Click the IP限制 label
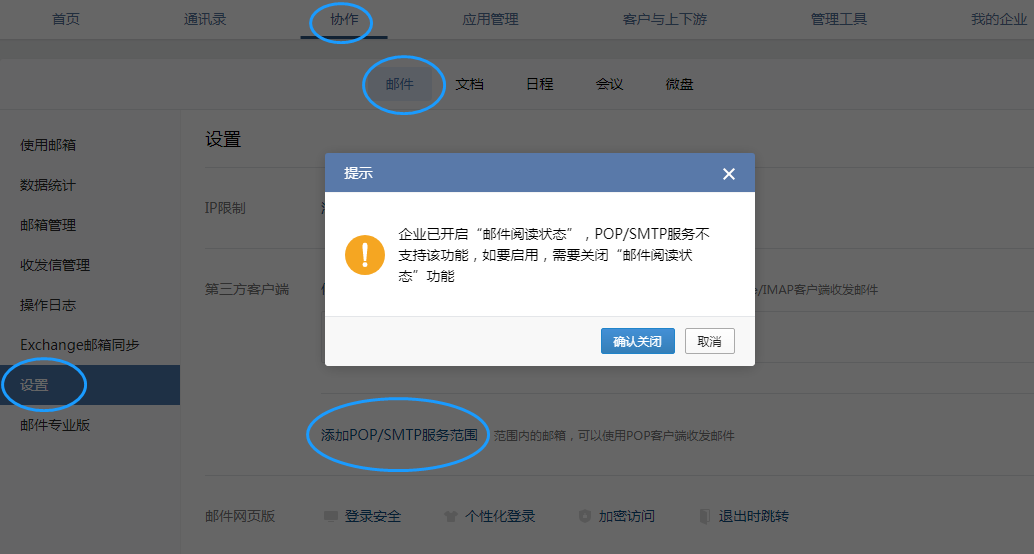Image resolution: width=1034 pixels, height=554 pixels. click(x=225, y=208)
